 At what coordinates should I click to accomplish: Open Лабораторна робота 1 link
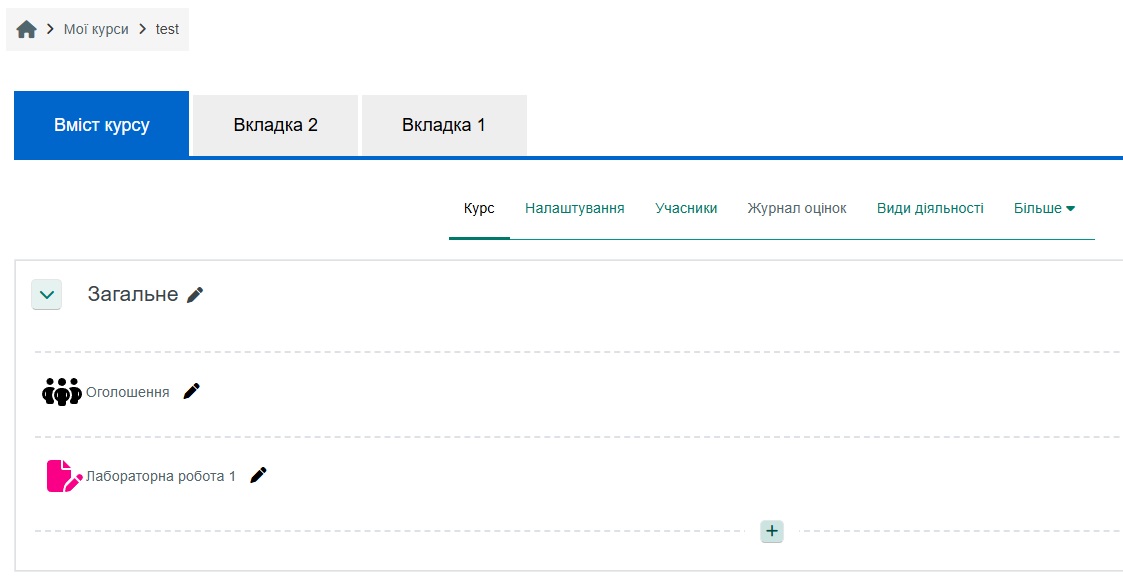[x=161, y=477]
